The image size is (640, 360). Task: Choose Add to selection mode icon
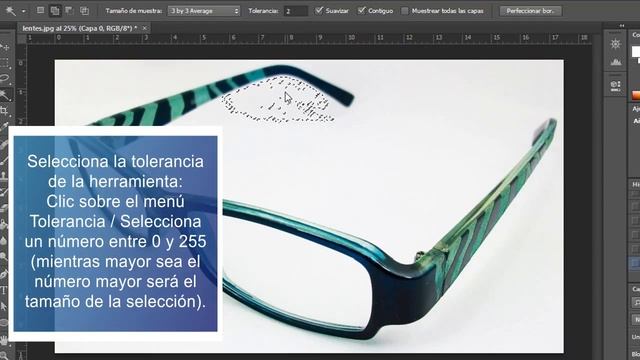[x=55, y=11]
